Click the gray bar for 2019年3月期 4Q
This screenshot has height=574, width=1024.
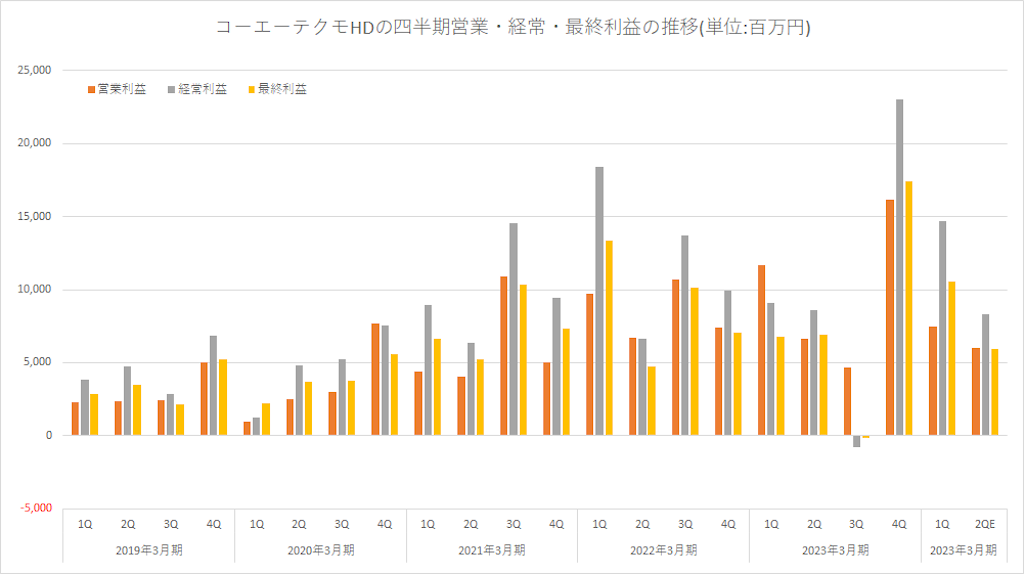coord(214,385)
